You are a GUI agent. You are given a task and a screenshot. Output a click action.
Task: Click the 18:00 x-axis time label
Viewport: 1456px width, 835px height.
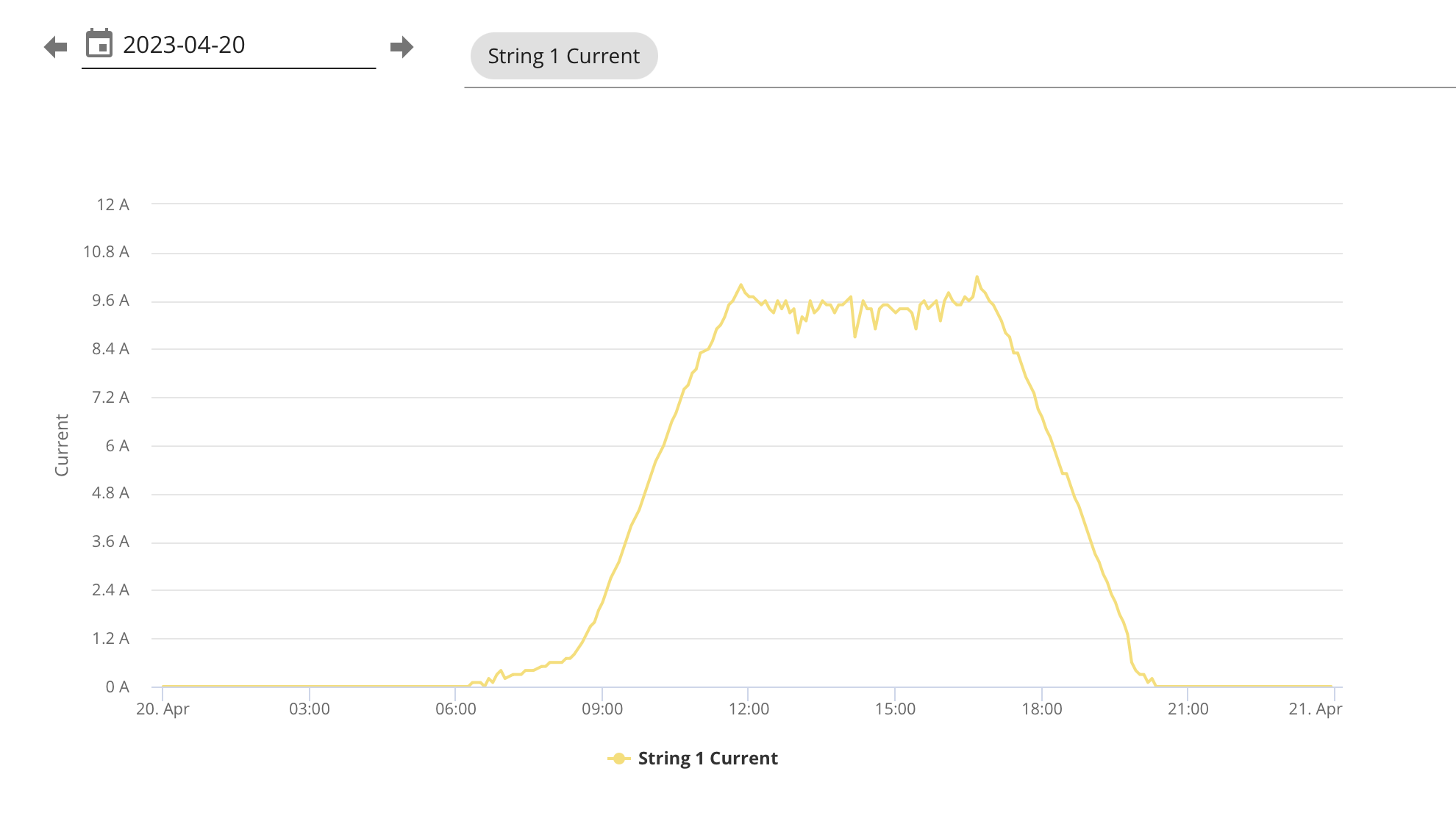[1042, 709]
